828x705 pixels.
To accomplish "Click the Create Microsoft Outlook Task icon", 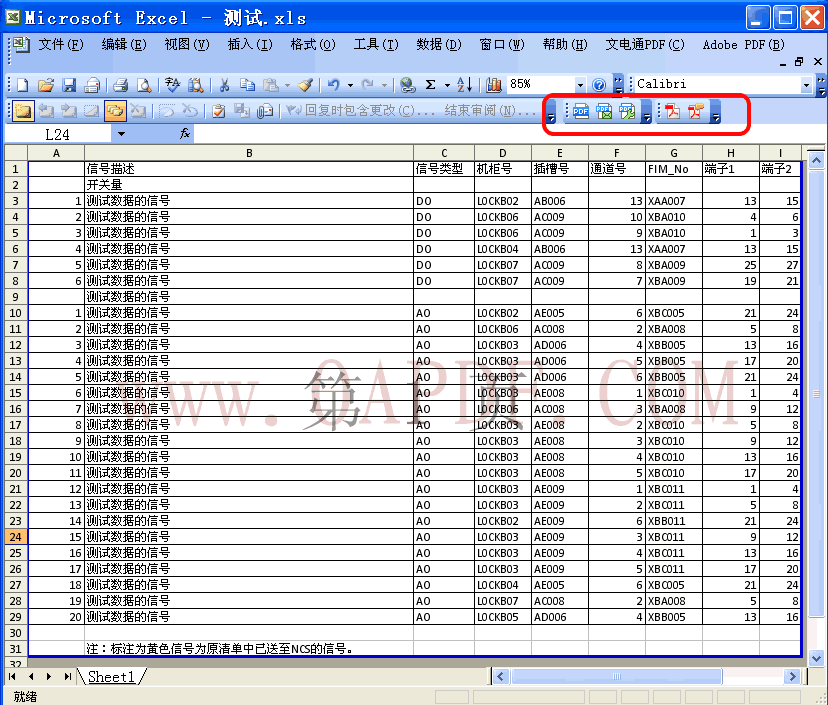I will coord(218,111).
